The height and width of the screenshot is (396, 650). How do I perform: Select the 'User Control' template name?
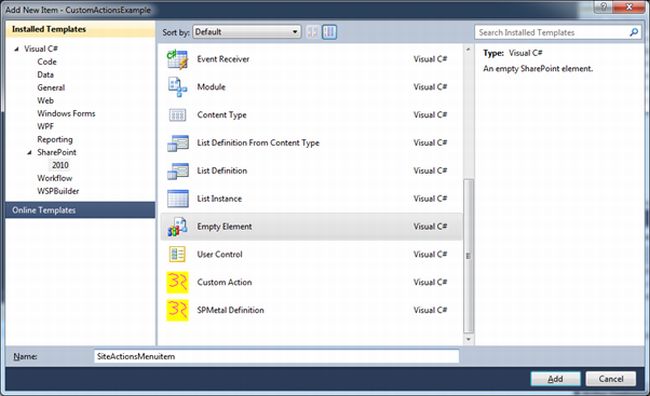coord(220,254)
